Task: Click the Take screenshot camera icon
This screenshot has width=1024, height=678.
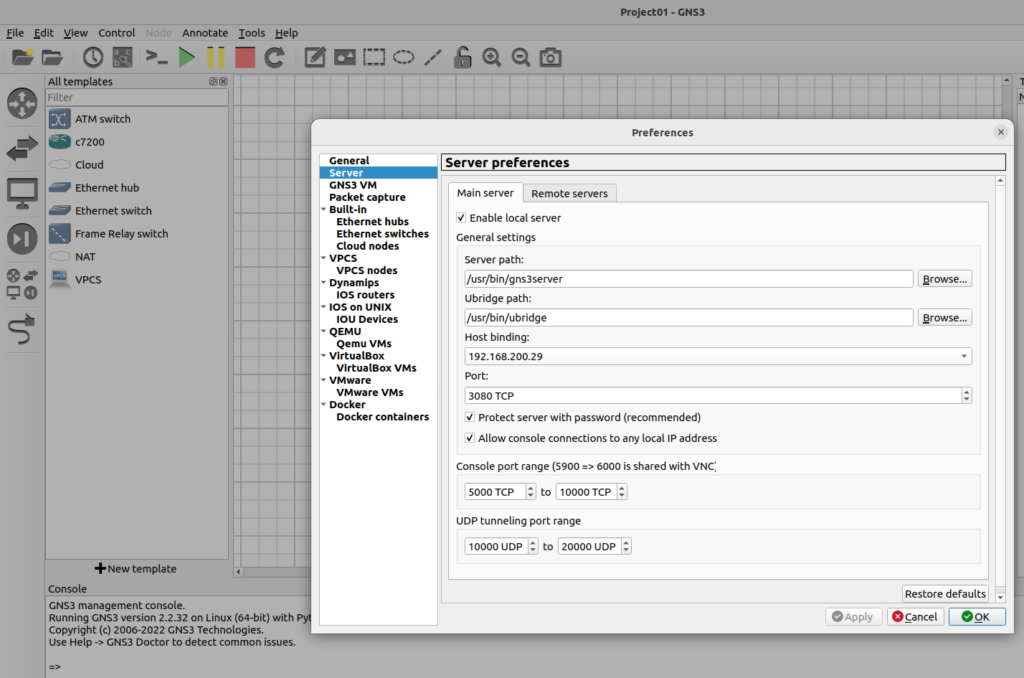Action: [550, 57]
